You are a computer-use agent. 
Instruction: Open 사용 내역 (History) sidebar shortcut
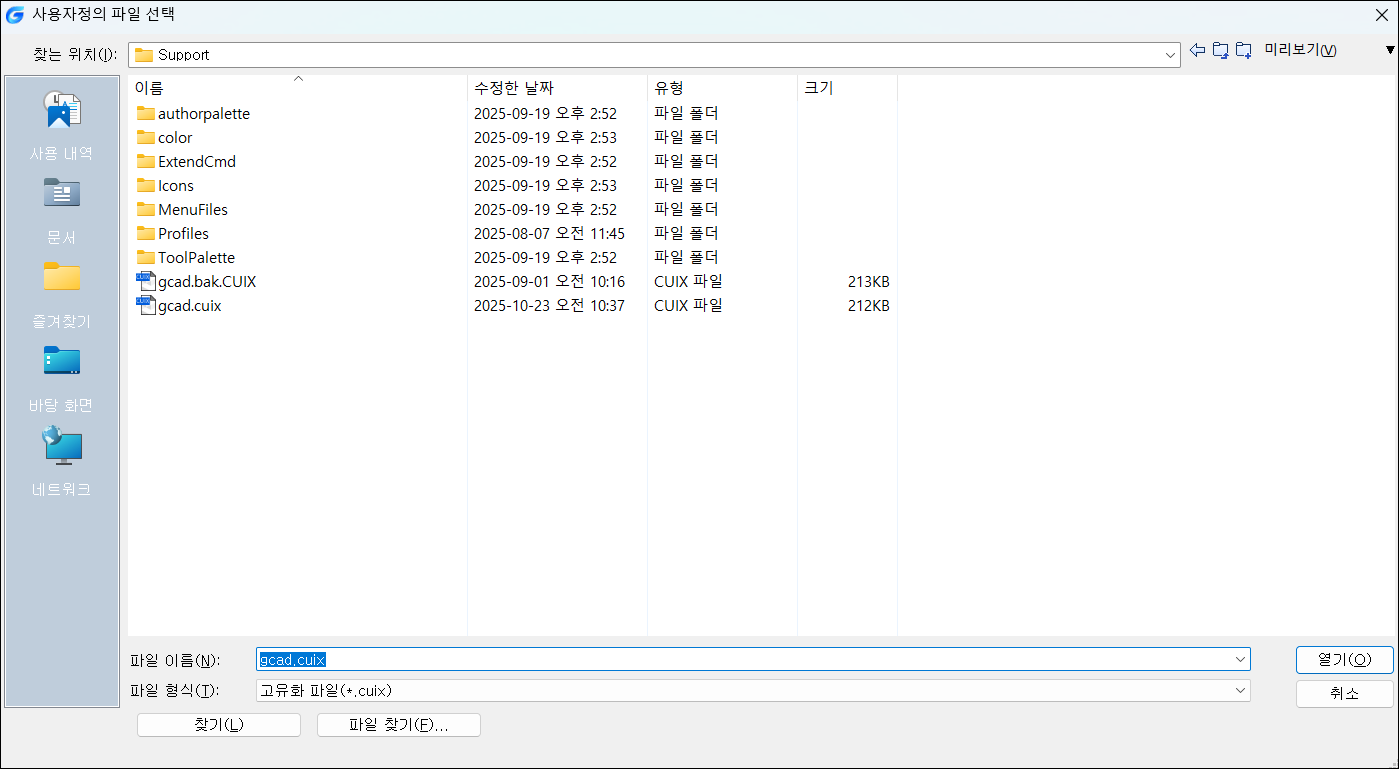pos(62,125)
